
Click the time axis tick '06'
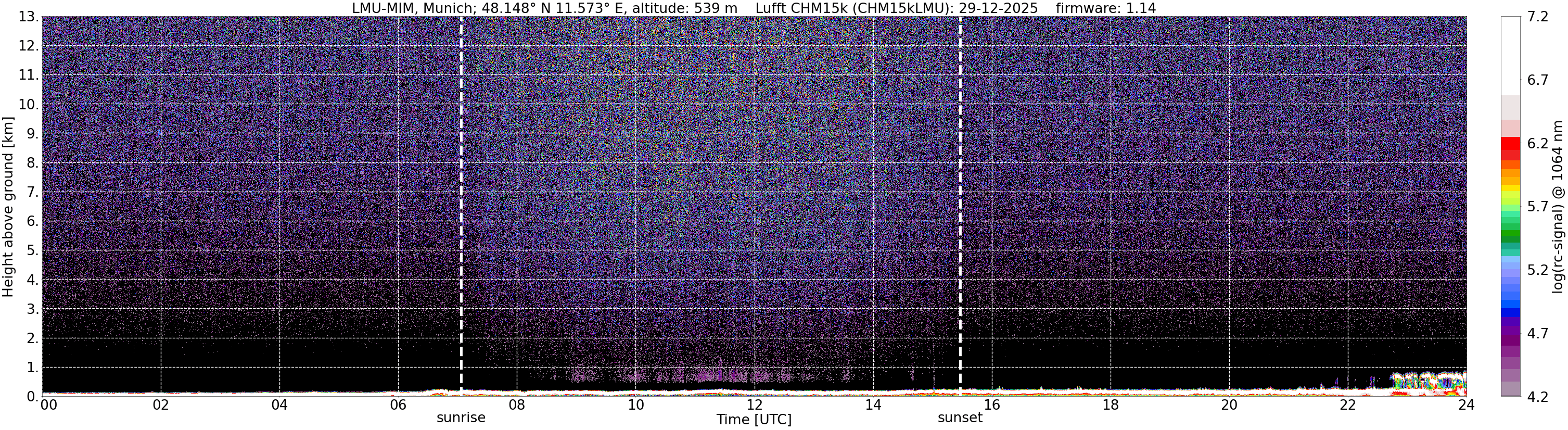(398, 406)
